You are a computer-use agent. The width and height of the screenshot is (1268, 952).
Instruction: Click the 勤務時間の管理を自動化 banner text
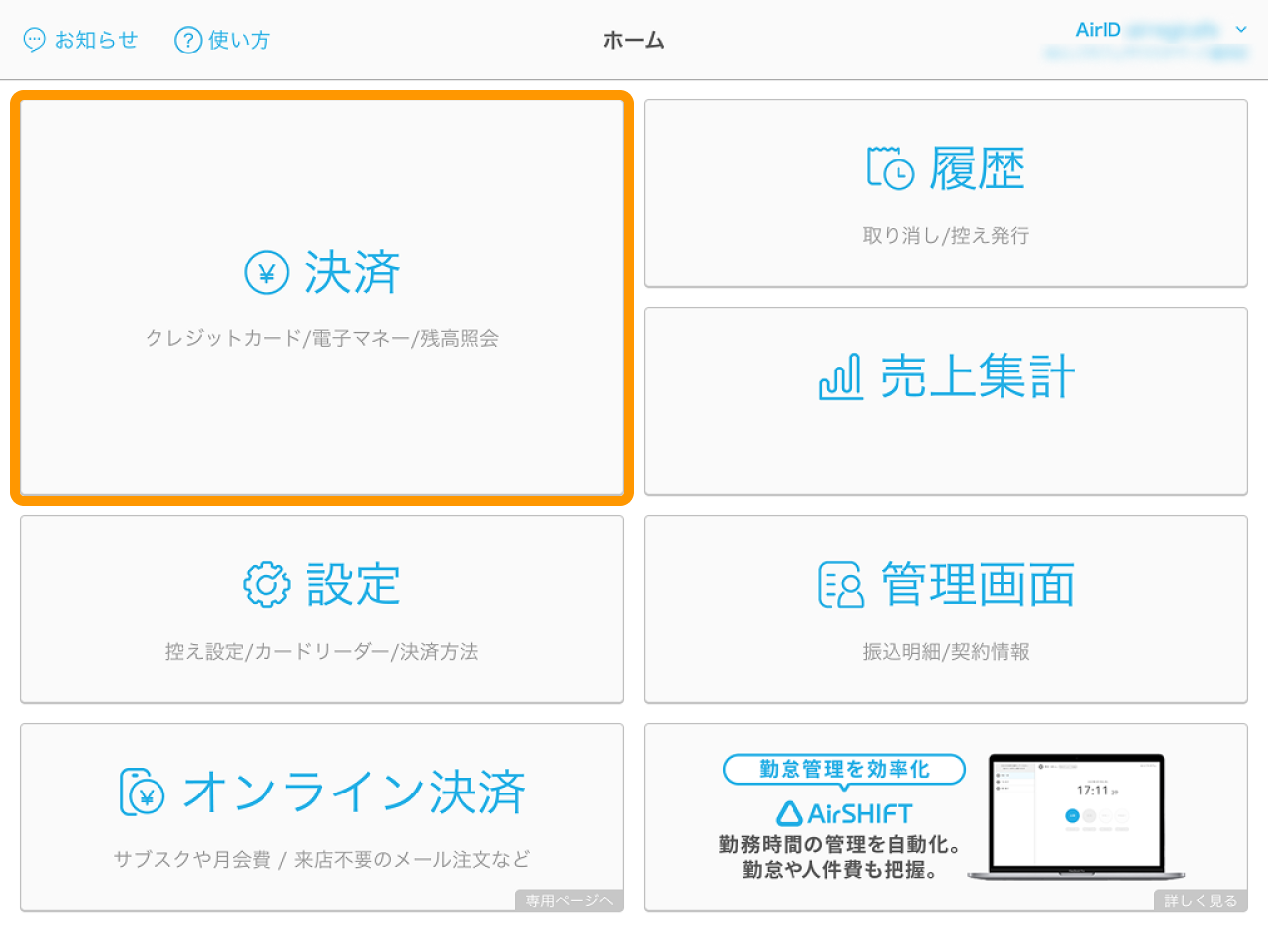click(x=840, y=844)
